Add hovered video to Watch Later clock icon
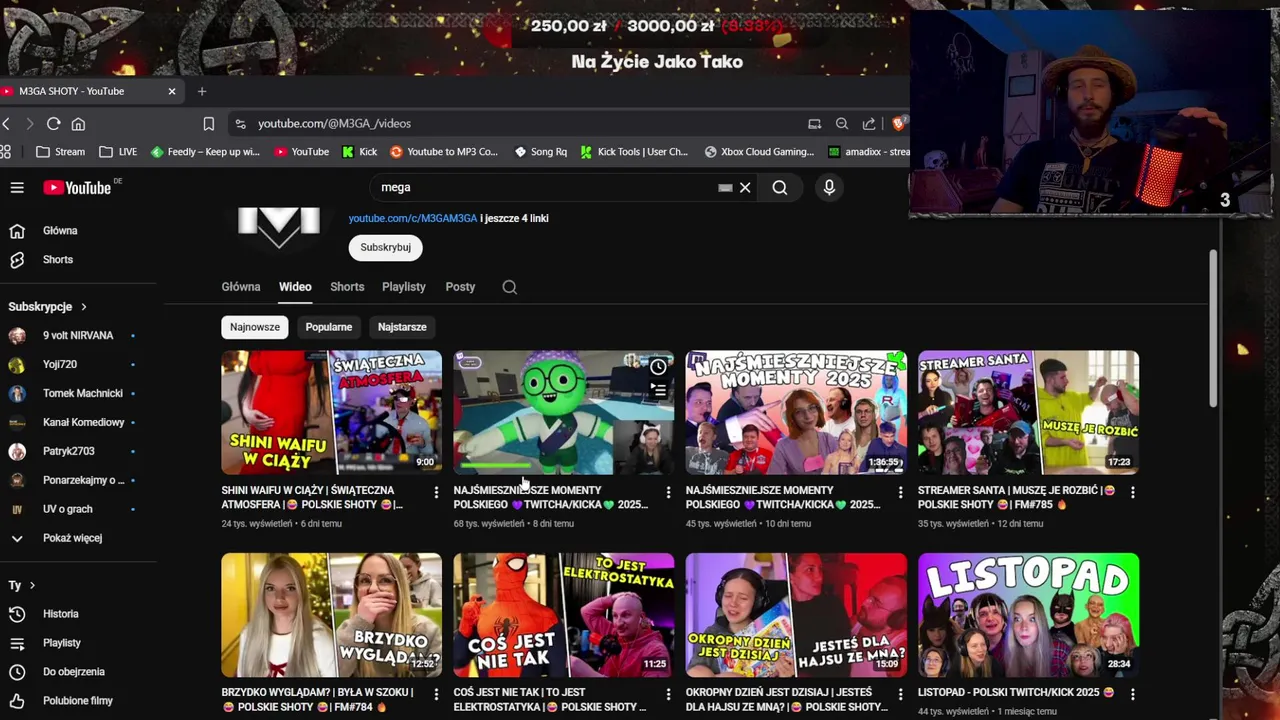Viewport: 1280px width, 720px height. (658, 367)
